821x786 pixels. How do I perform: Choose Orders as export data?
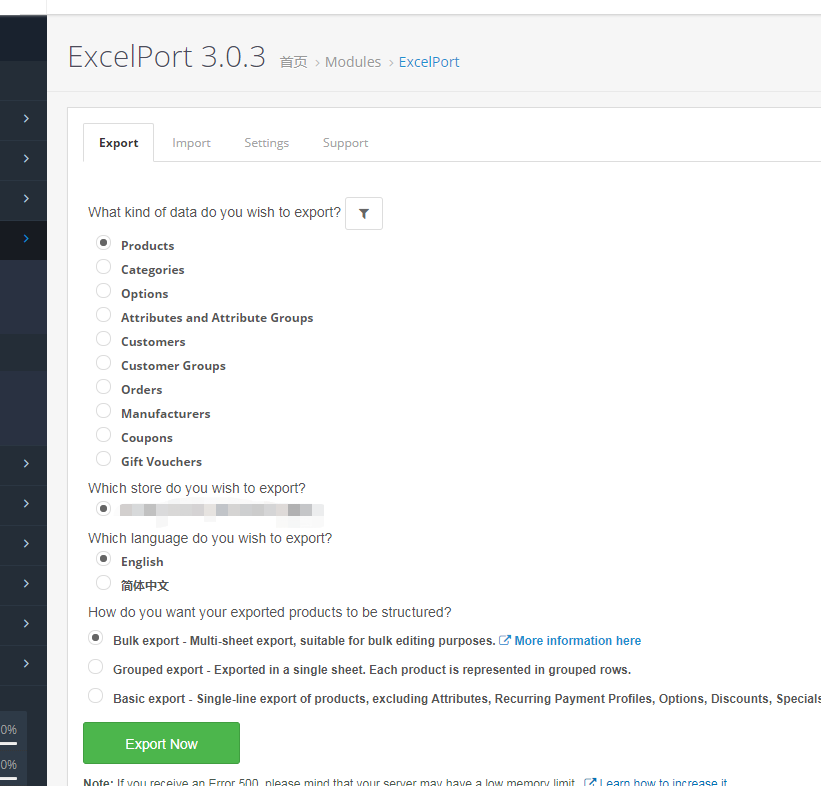[x=104, y=387]
